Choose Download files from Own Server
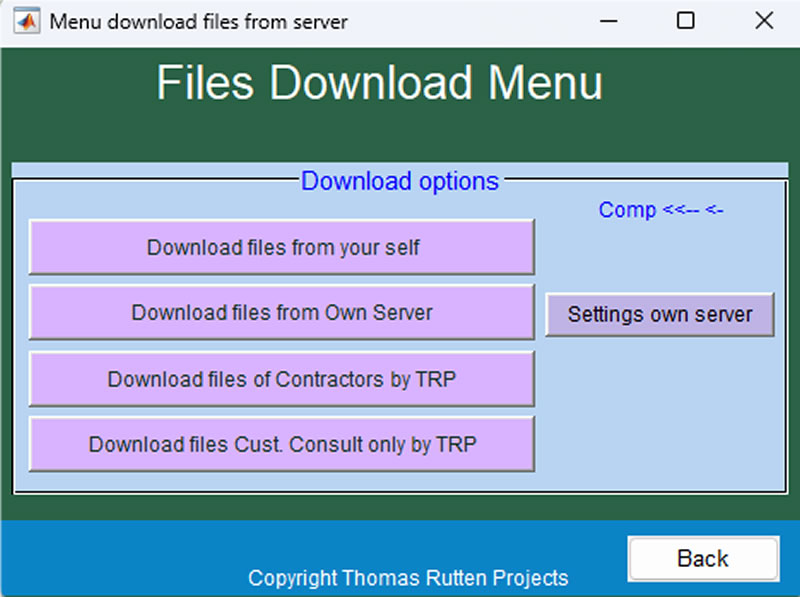 click(x=282, y=313)
